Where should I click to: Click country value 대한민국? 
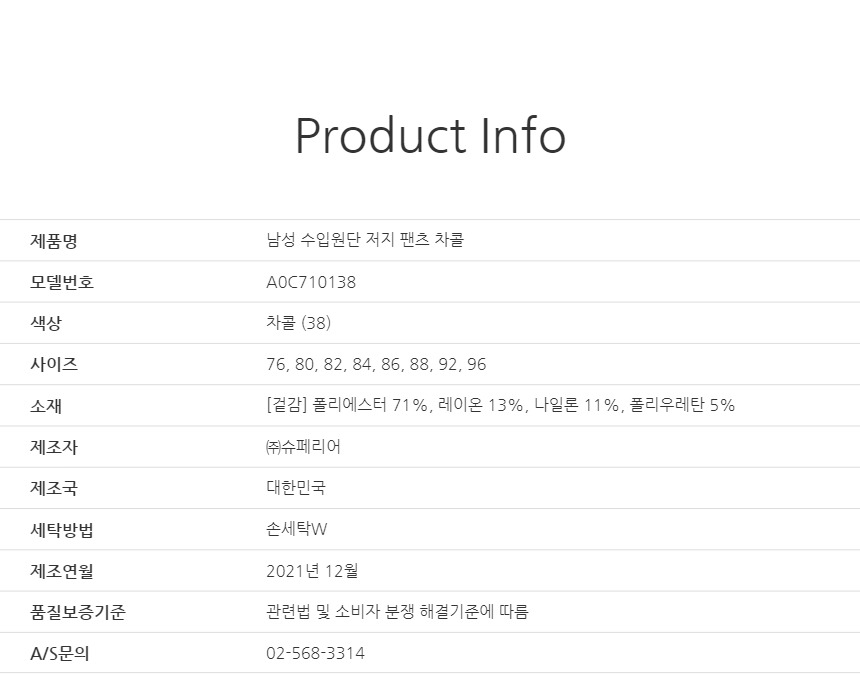coord(296,488)
